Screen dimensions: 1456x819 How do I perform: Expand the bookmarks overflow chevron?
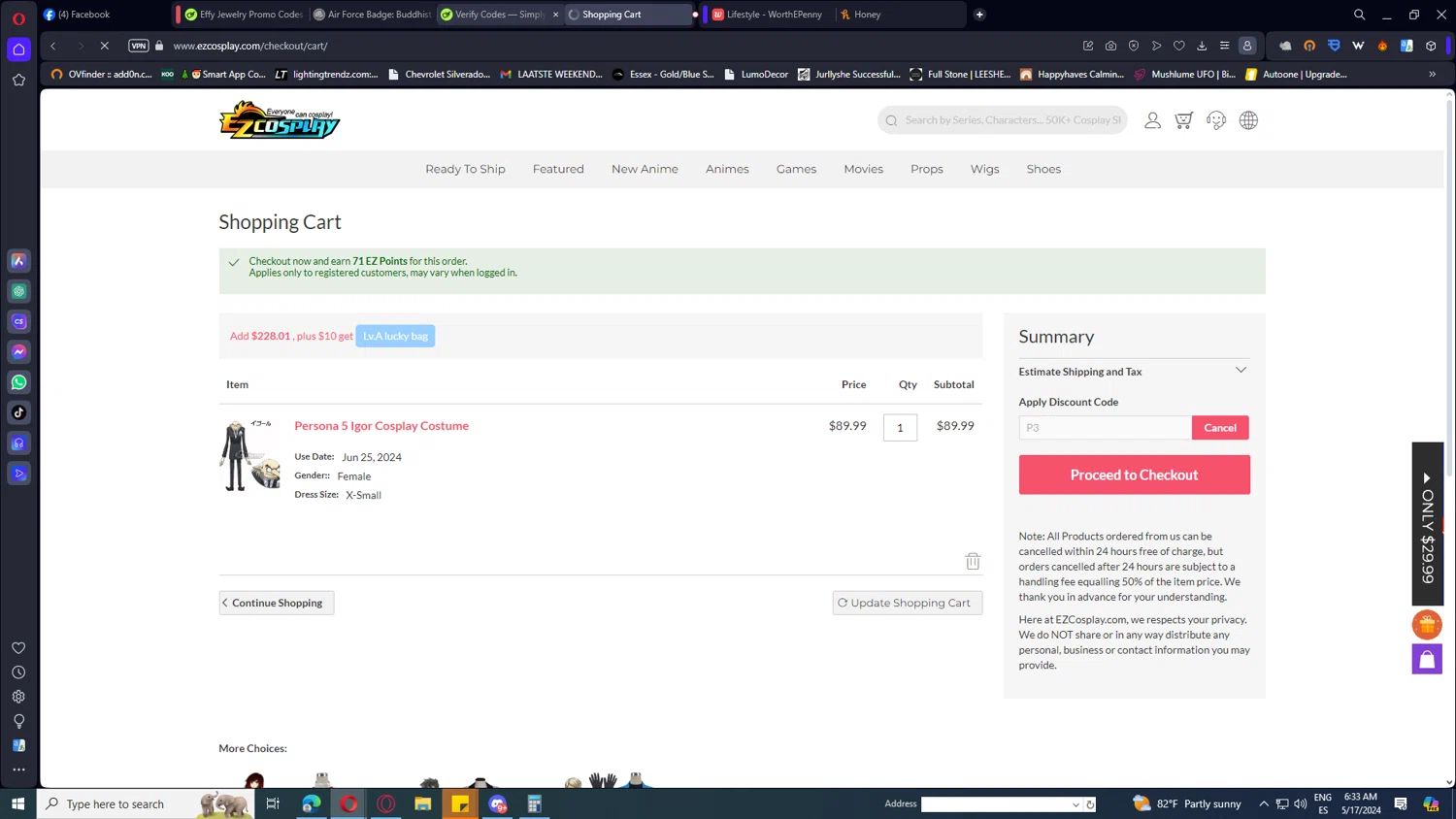[1432, 74]
